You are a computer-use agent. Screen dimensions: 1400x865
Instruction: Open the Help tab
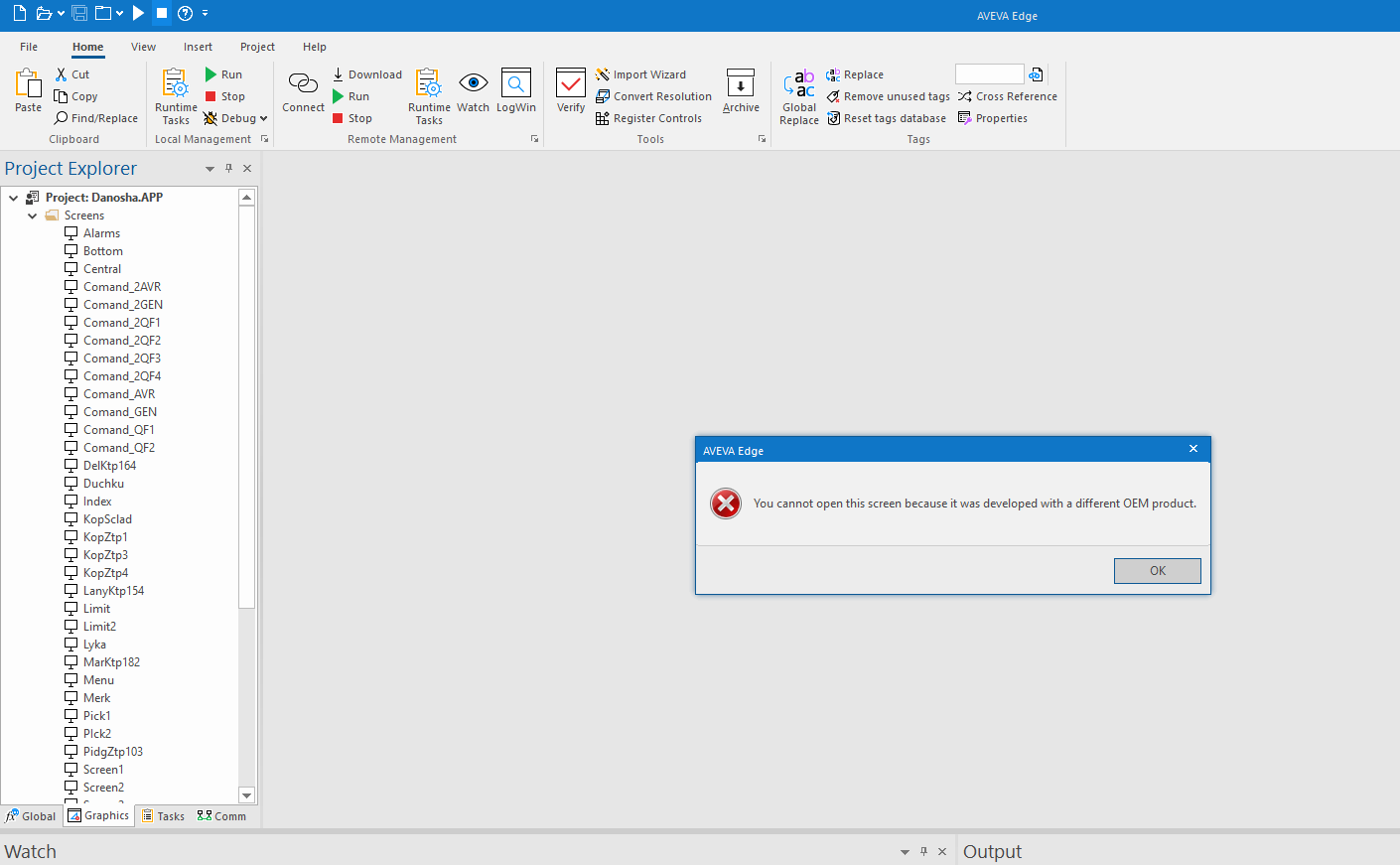pyautogui.click(x=315, y=47)
